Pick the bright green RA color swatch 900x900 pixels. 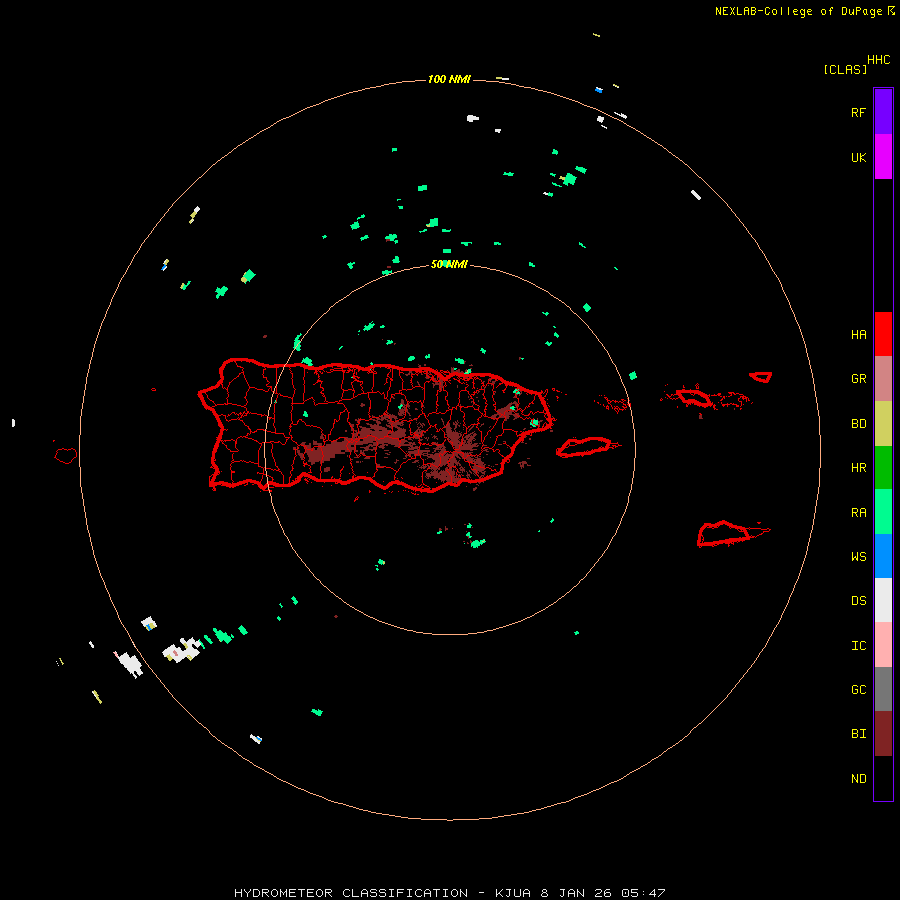883,512
